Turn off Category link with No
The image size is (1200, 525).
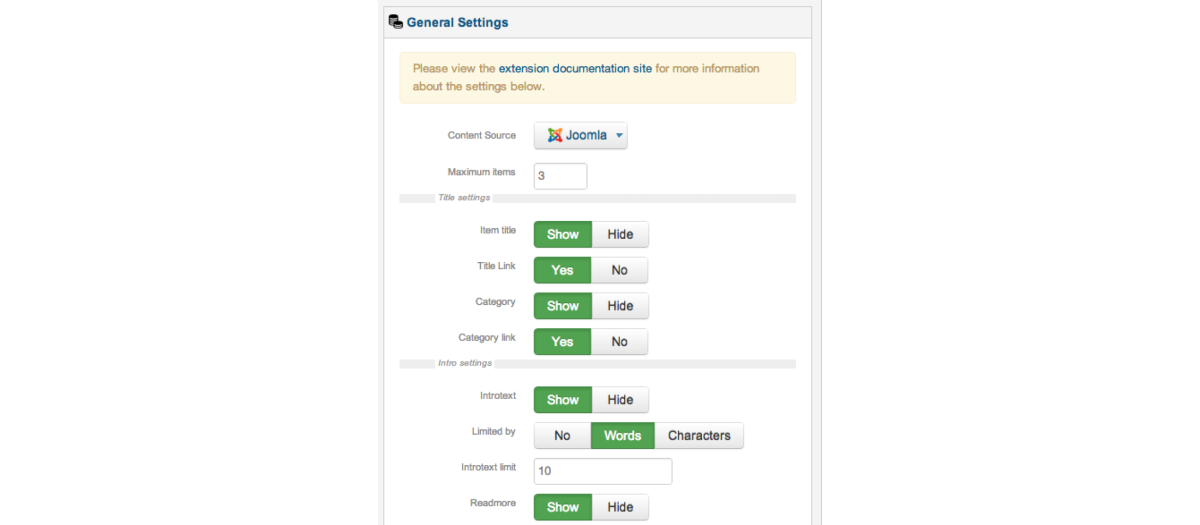tap(619, 342)
